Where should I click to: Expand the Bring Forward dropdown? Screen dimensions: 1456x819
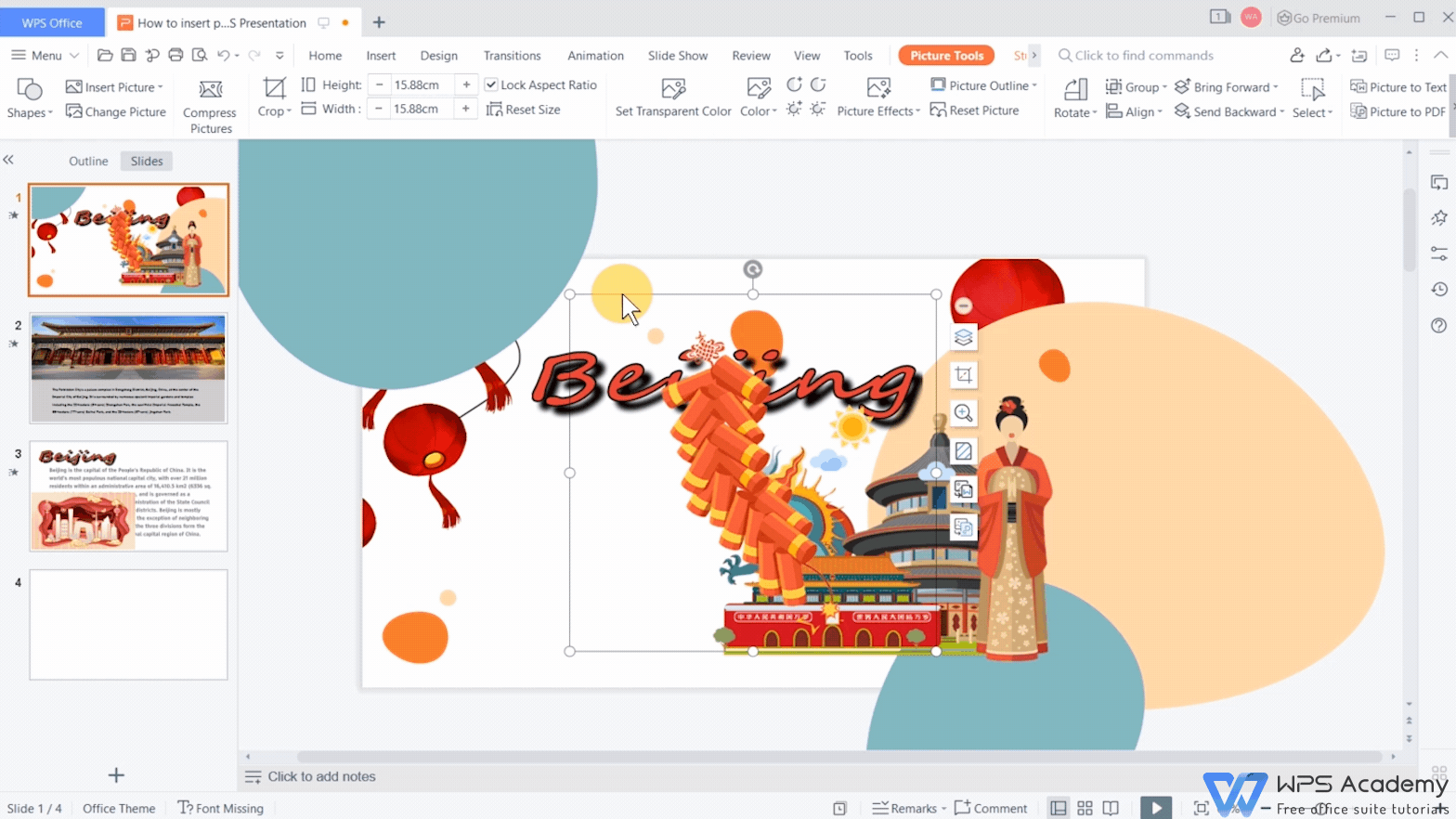tap(1276, 87)
